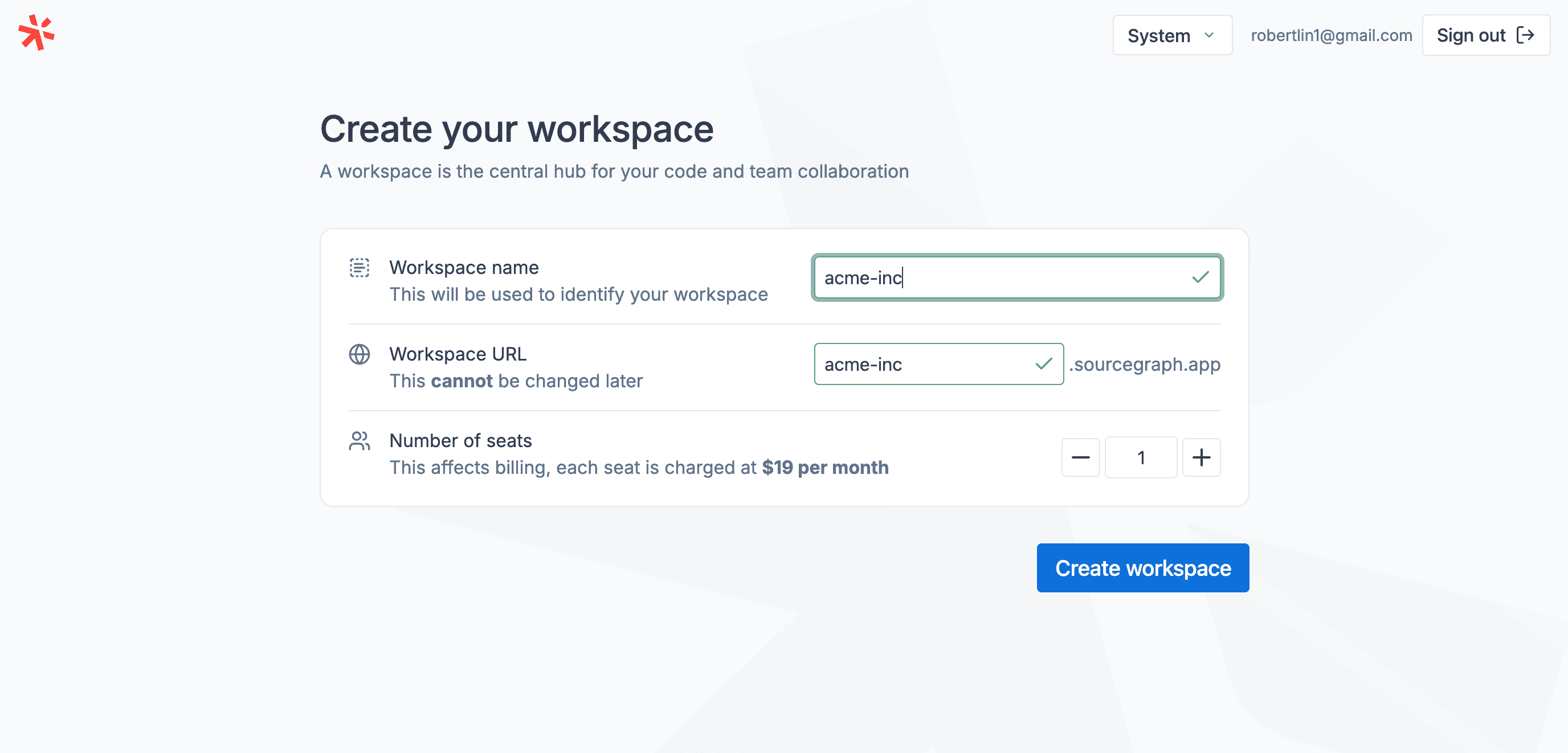The height and width of the screenshot is (753, 1568).
Task: Click the checkmark inside Workspace URL field
Action: pyautogui.click(x=1043, y=364)
